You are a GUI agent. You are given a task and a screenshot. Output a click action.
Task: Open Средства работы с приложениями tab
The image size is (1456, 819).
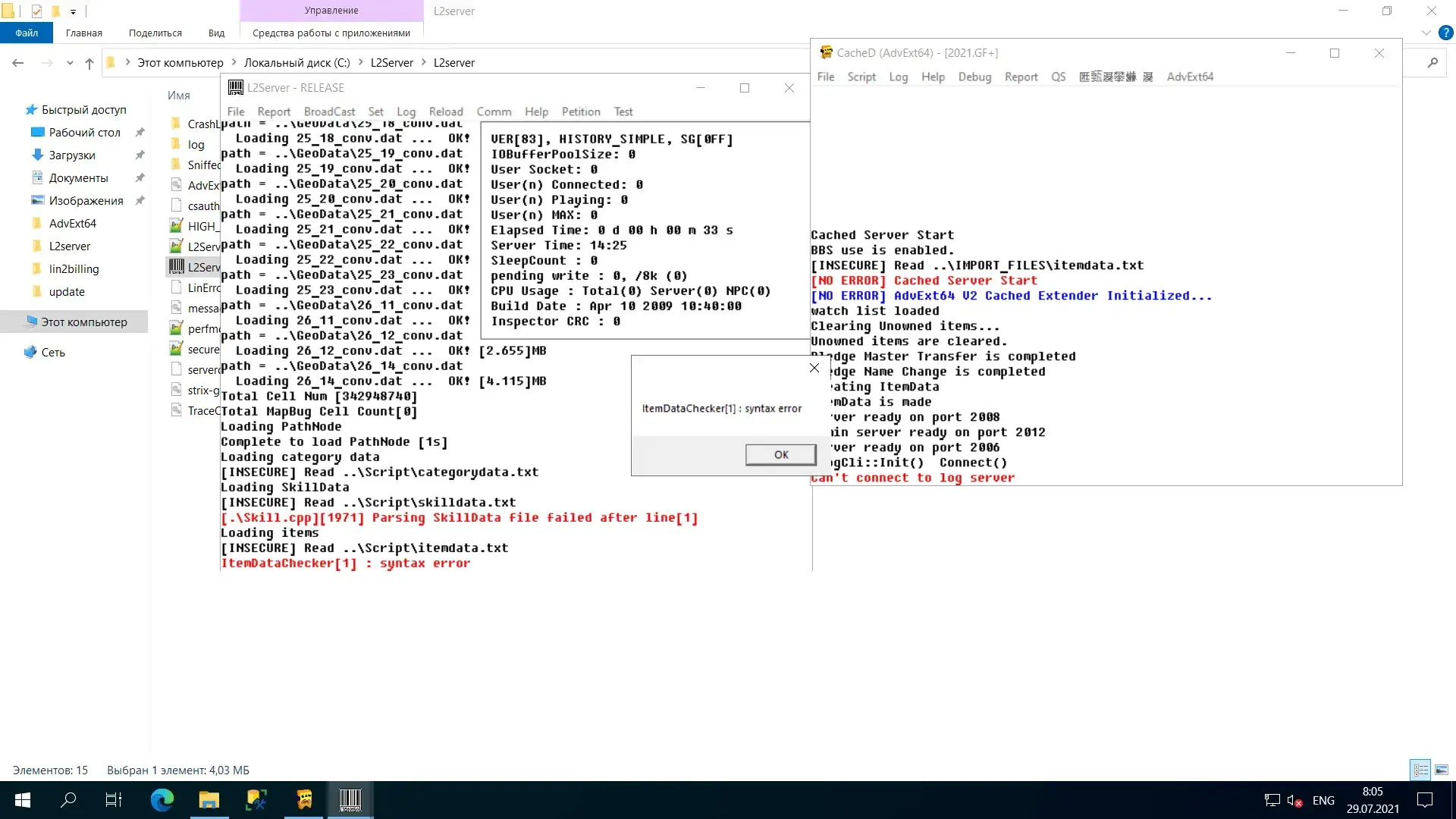[x=331, y=33]
